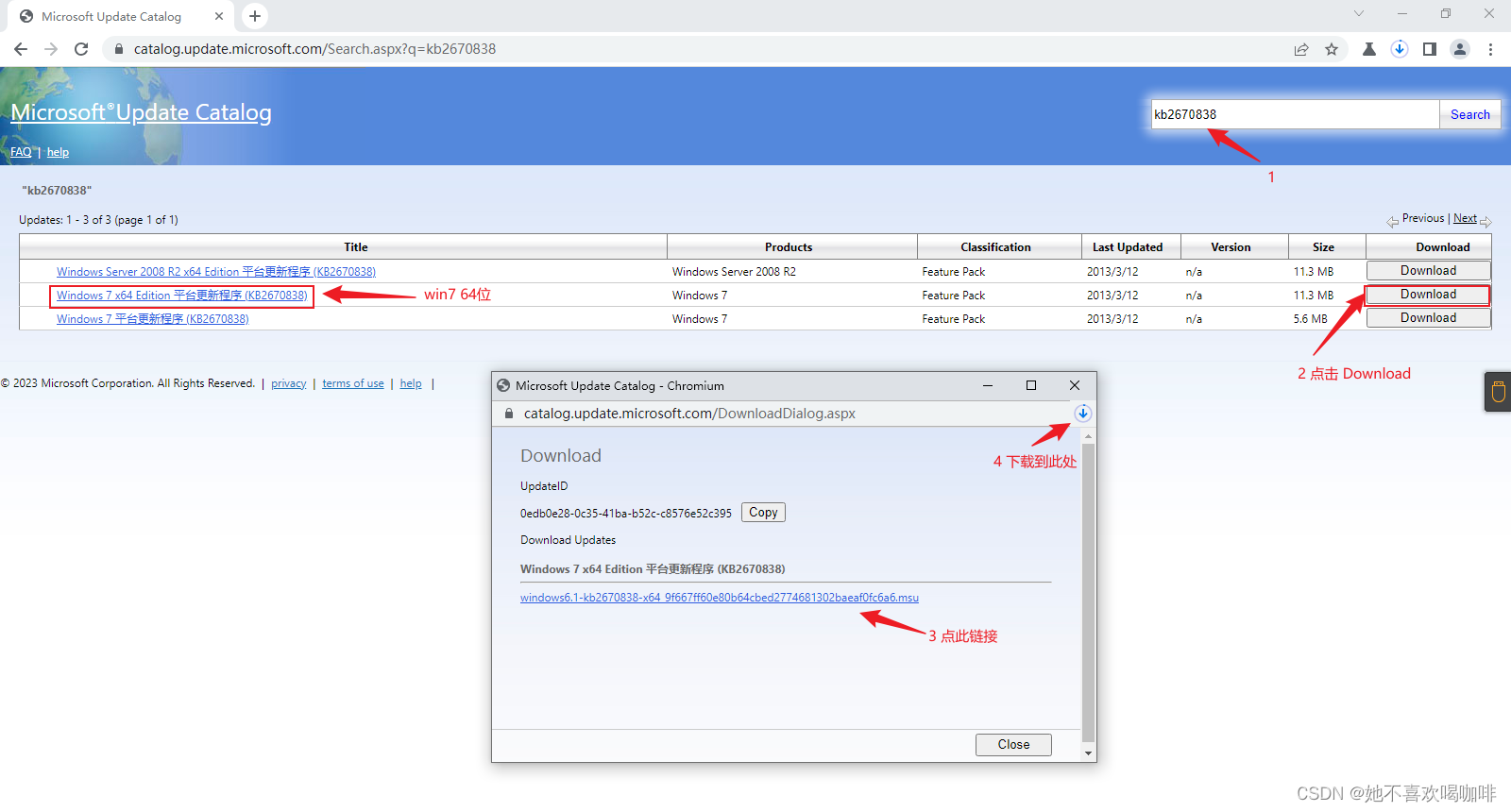
Task: Toggle the browser side panel
Action: pos(1430,49)
